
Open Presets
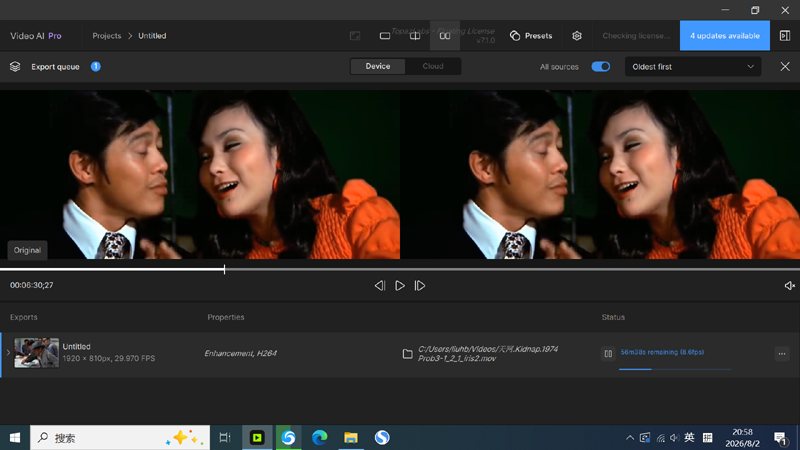[531, 36]
